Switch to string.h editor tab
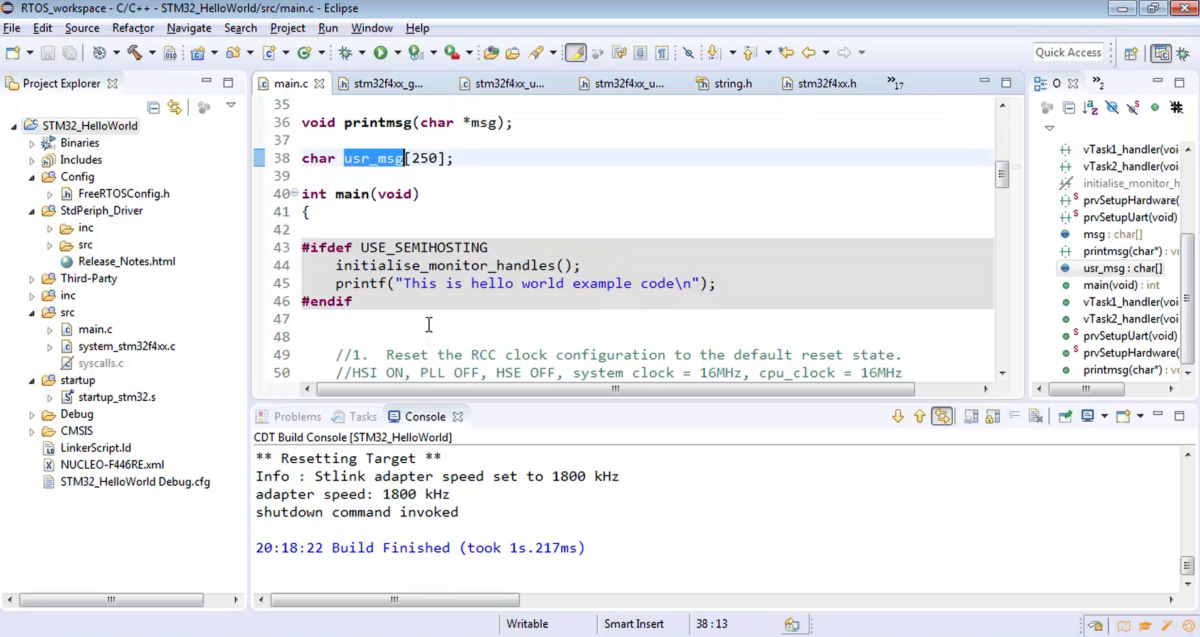The height and width of the screenshot is (637, 1200). click(724, 84)
